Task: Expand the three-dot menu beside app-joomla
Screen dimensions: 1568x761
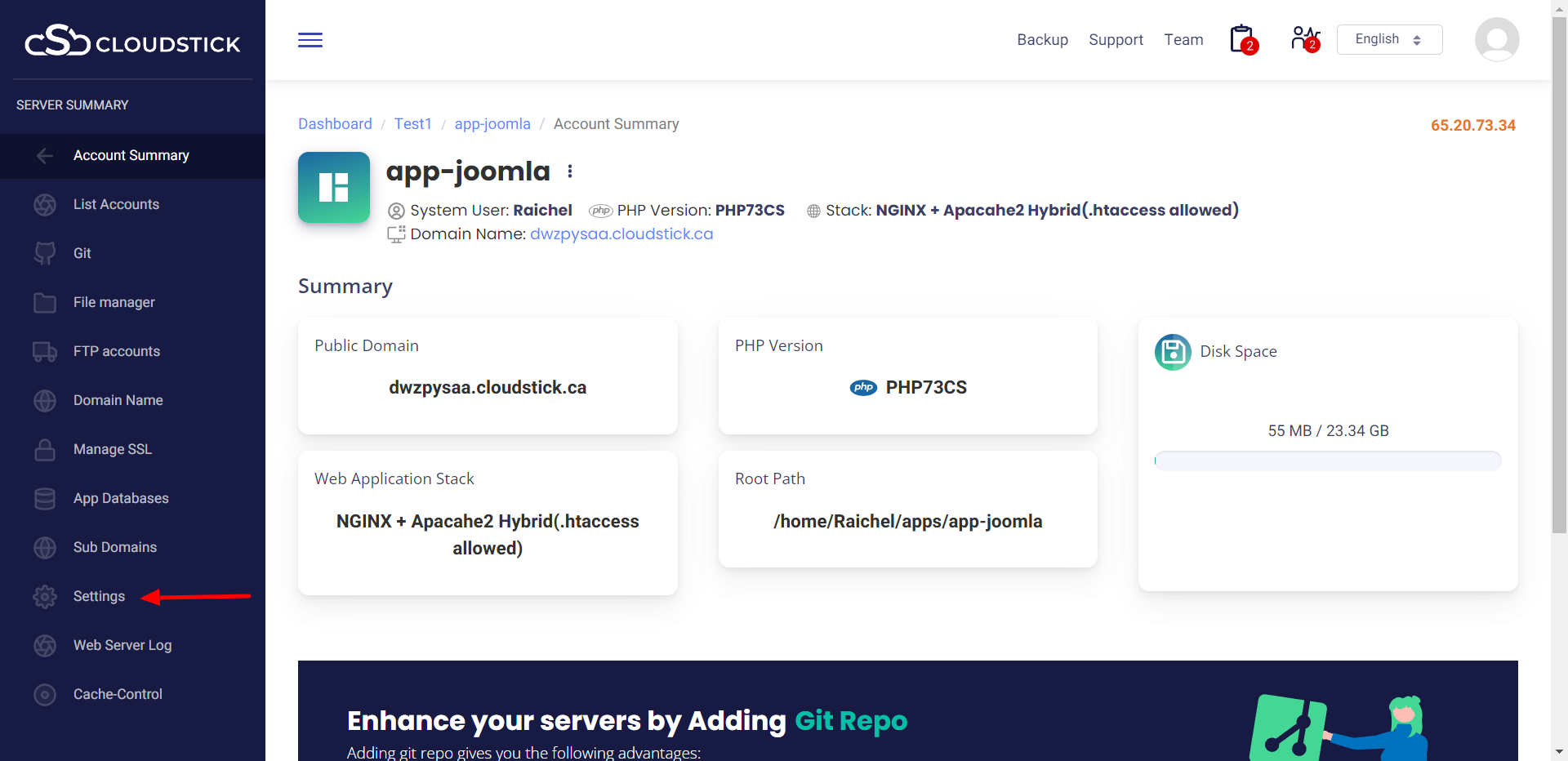Action: (570, 171)
